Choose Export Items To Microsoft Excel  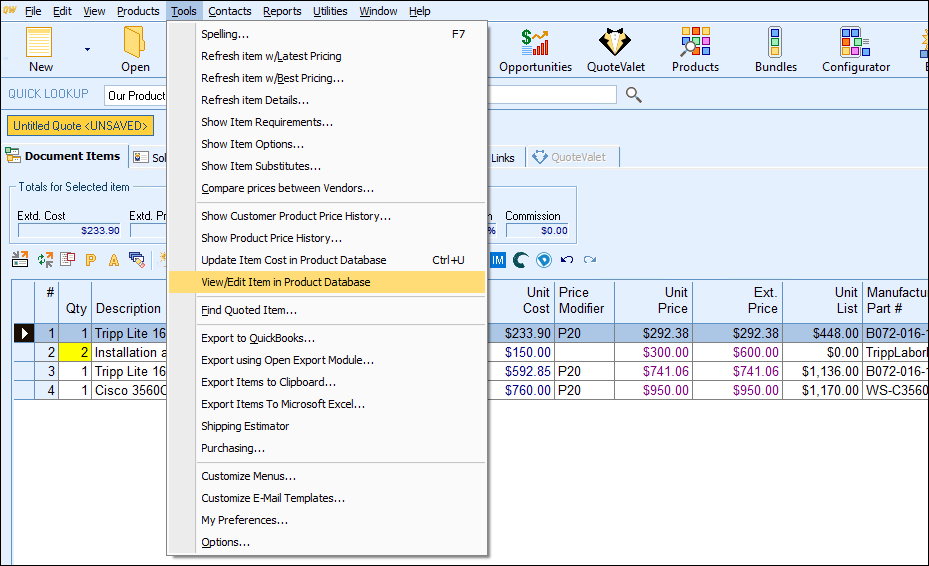click(283, 404)
